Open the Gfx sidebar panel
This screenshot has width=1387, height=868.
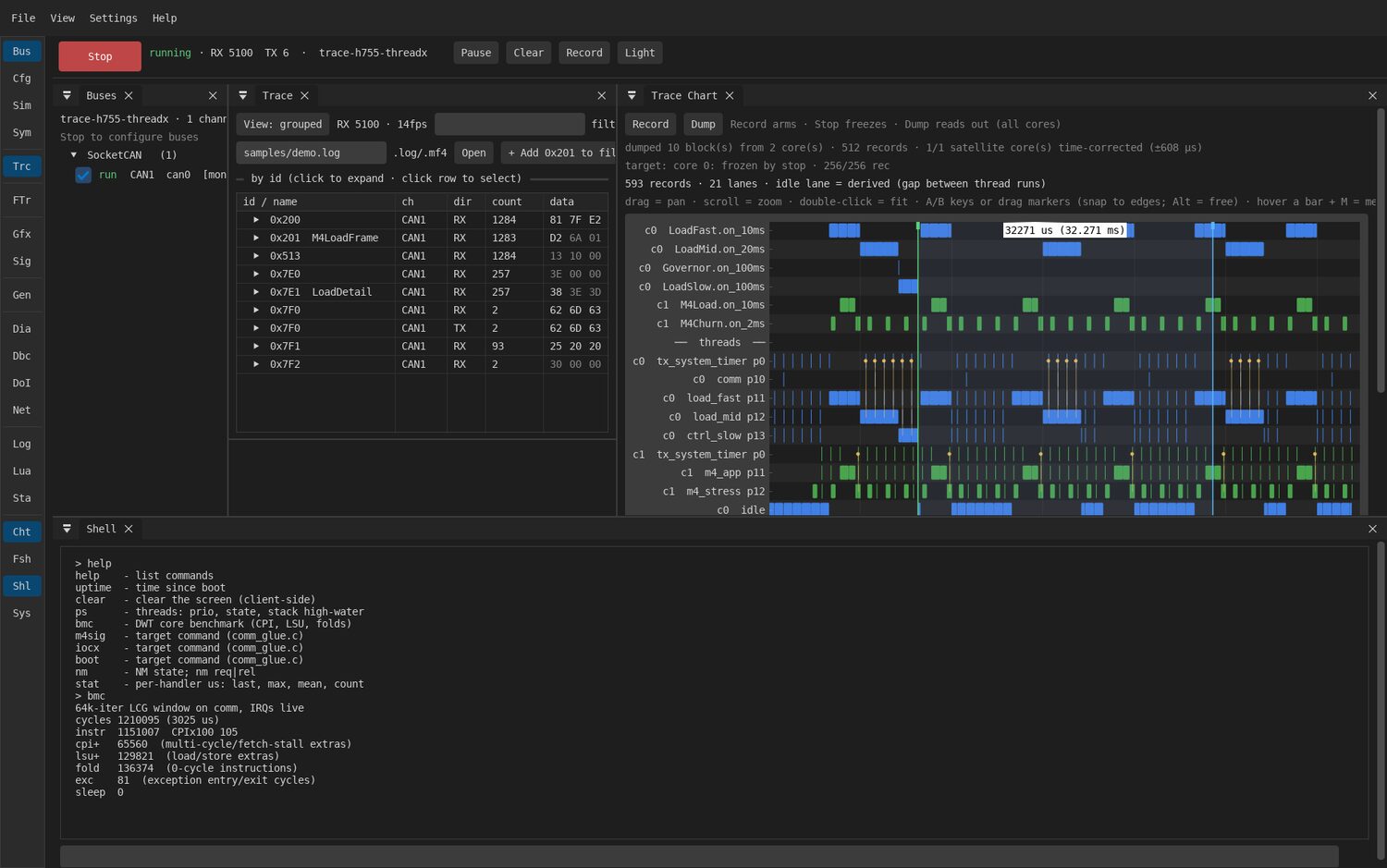[x=22, y=234]
